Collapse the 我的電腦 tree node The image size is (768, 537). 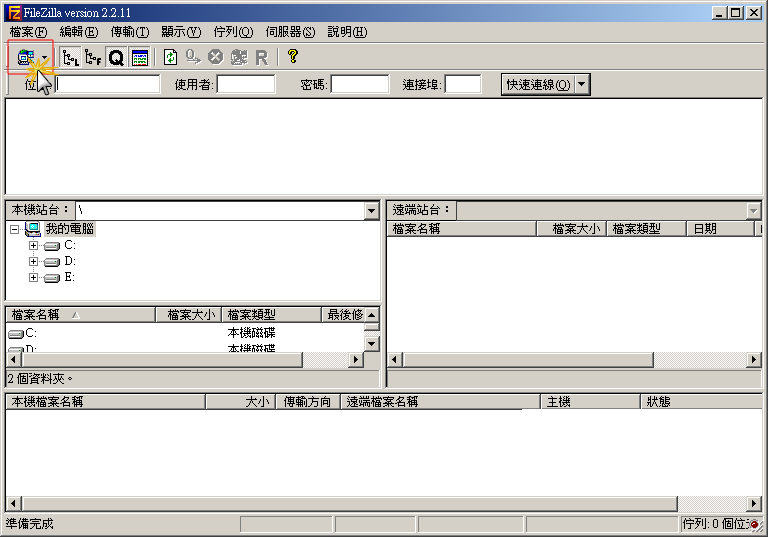coord(15,229)
